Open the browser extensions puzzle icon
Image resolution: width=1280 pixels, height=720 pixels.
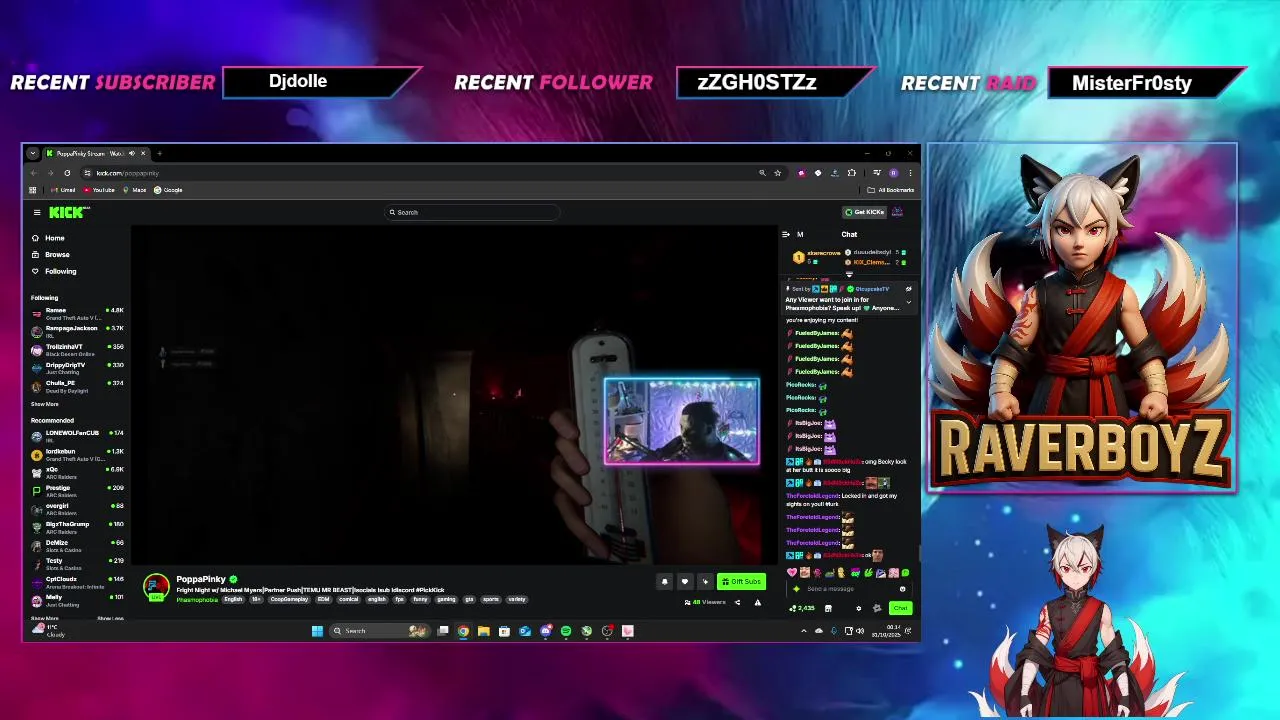pos(852,173)
